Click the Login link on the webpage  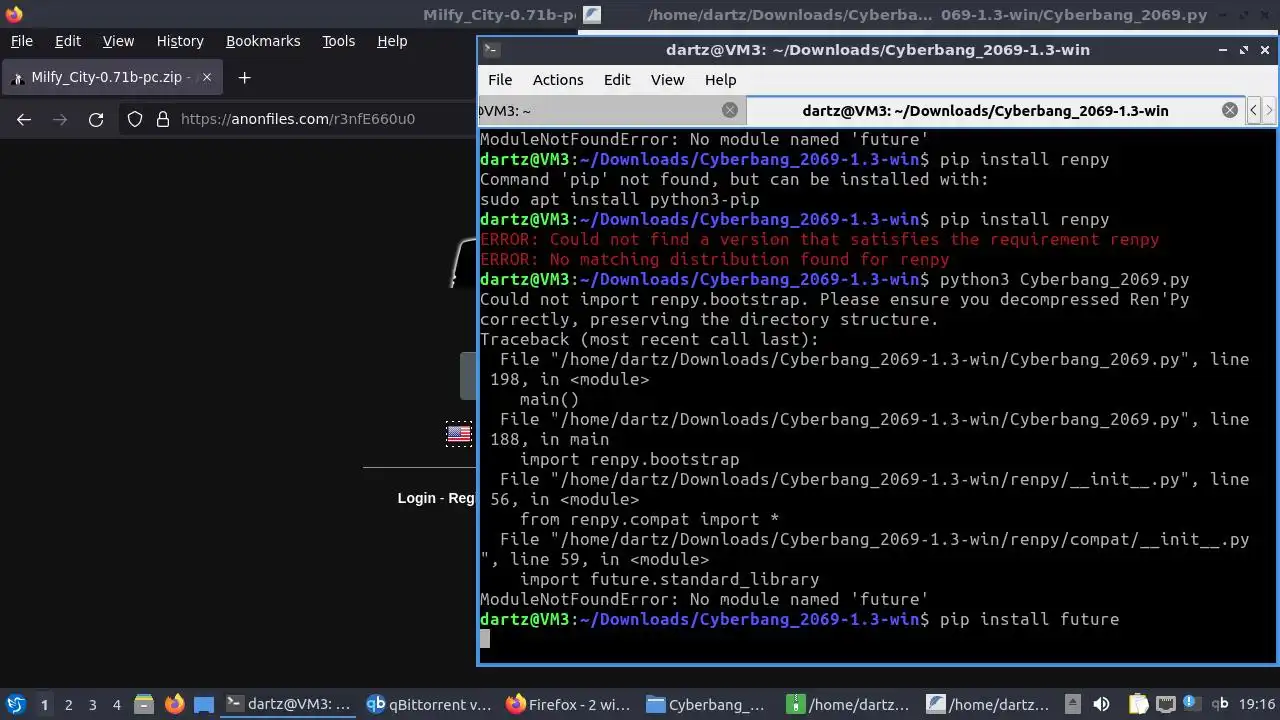[x=417, y=498]
